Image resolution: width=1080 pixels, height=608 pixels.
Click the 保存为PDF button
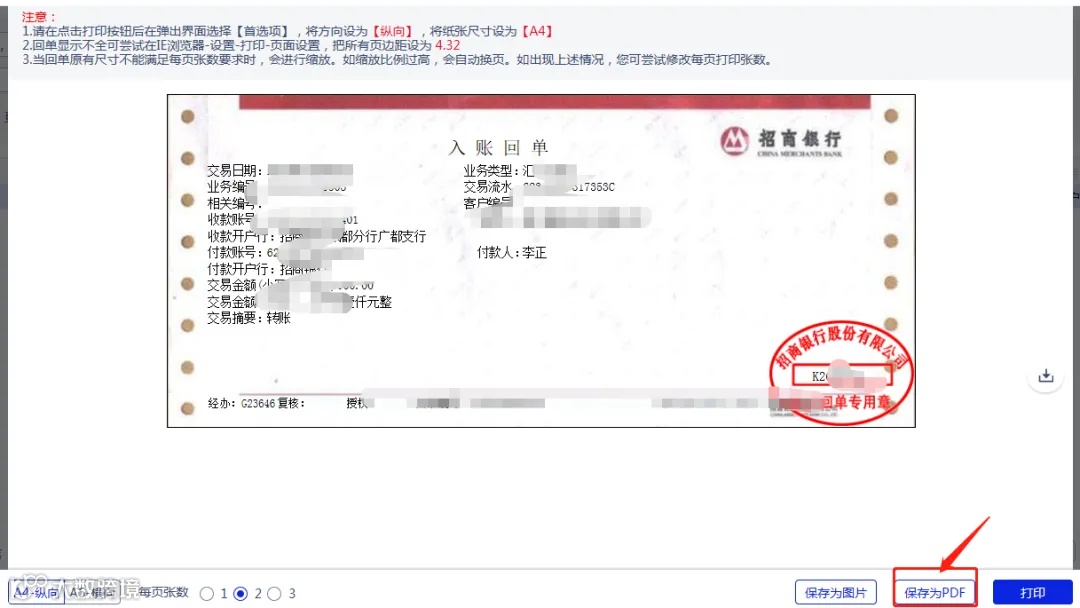[x=935, y=592]
